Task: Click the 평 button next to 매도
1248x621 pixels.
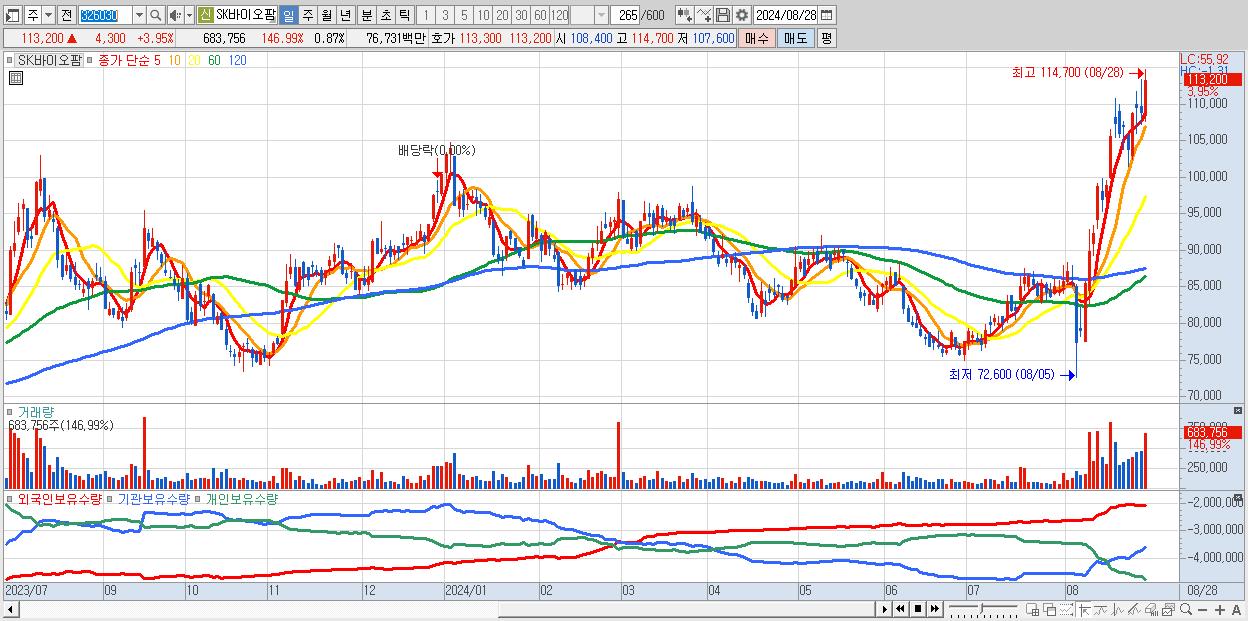Action: 826,38
